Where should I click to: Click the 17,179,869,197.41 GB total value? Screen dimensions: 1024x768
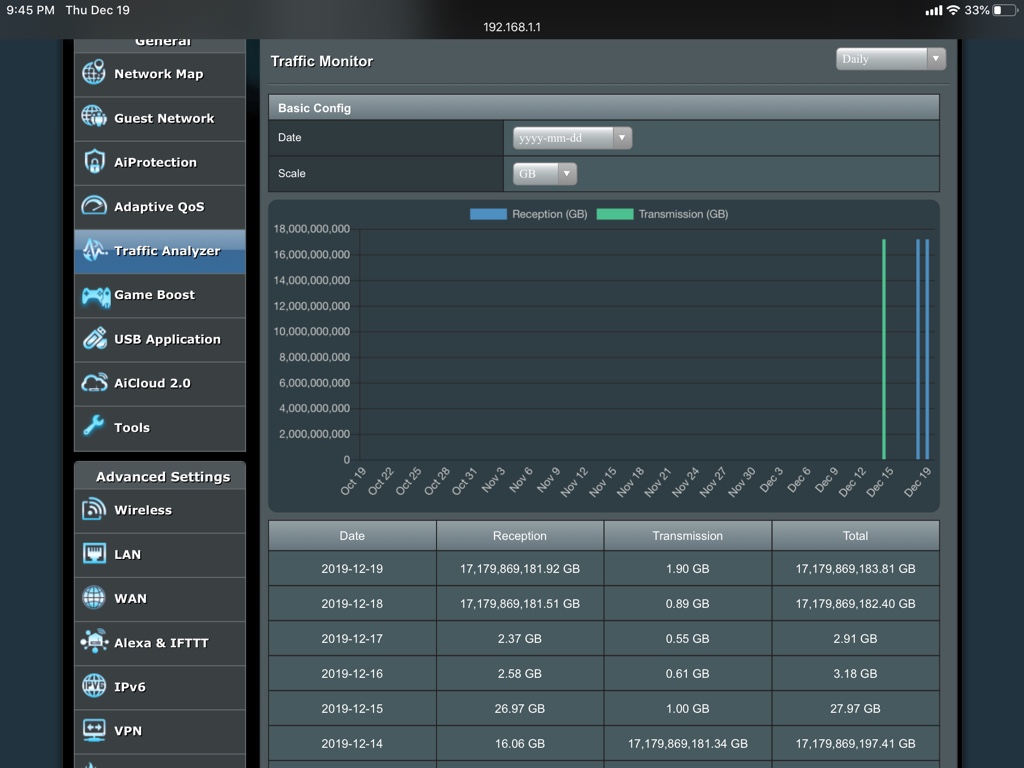point(856,744)
